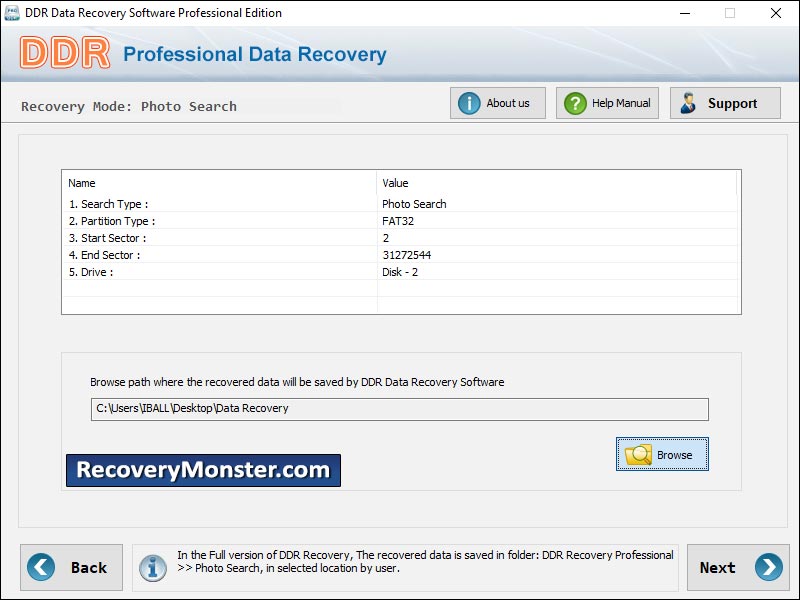The width and height of the screenshot is (800, 600).
Task: Click the Name column header
Action: [x=220, y=183]
